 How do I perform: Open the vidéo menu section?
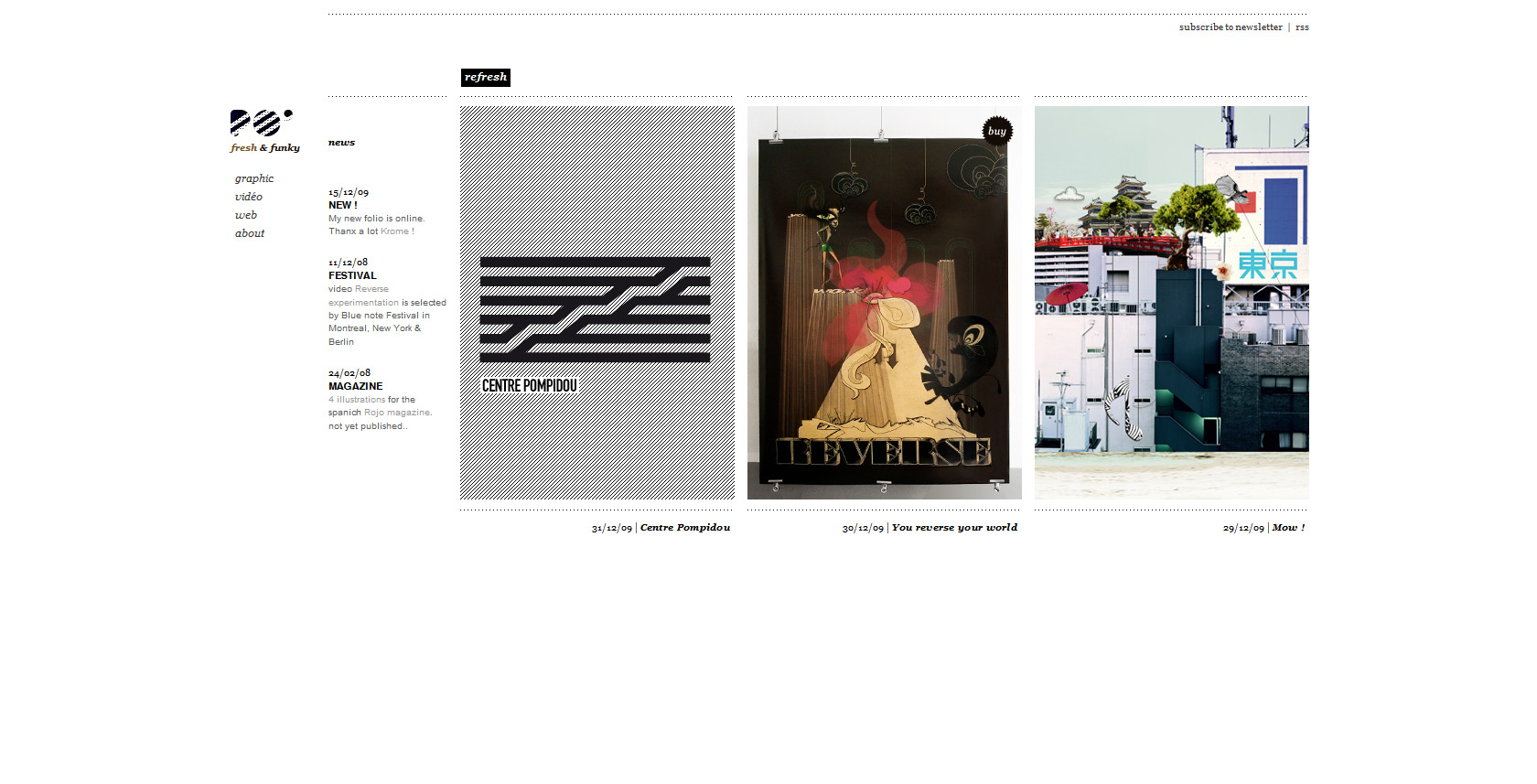pos(249,197)
